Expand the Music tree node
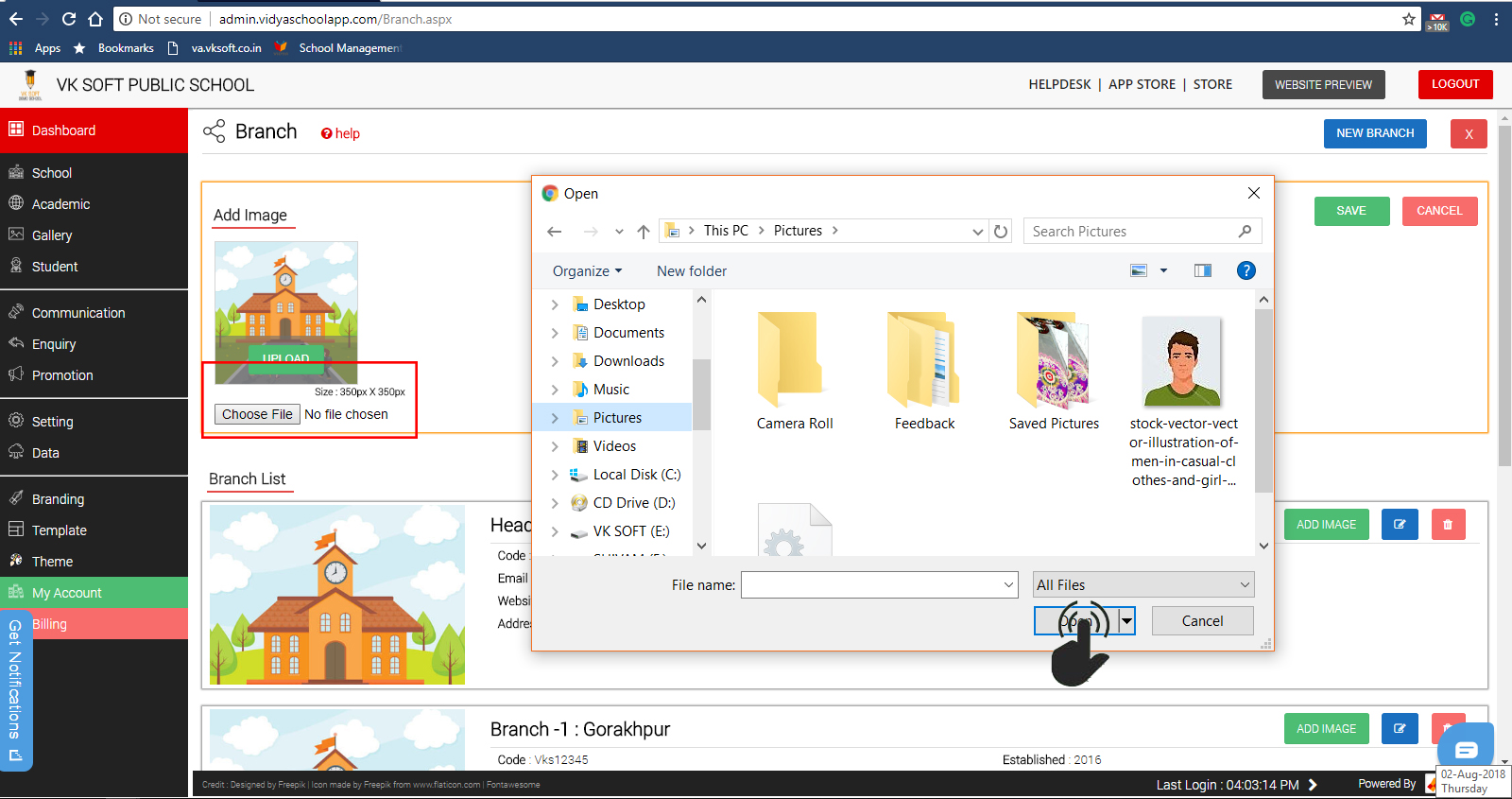The height and width of the screenshot is (799, 1512). [x=555, y=391]
